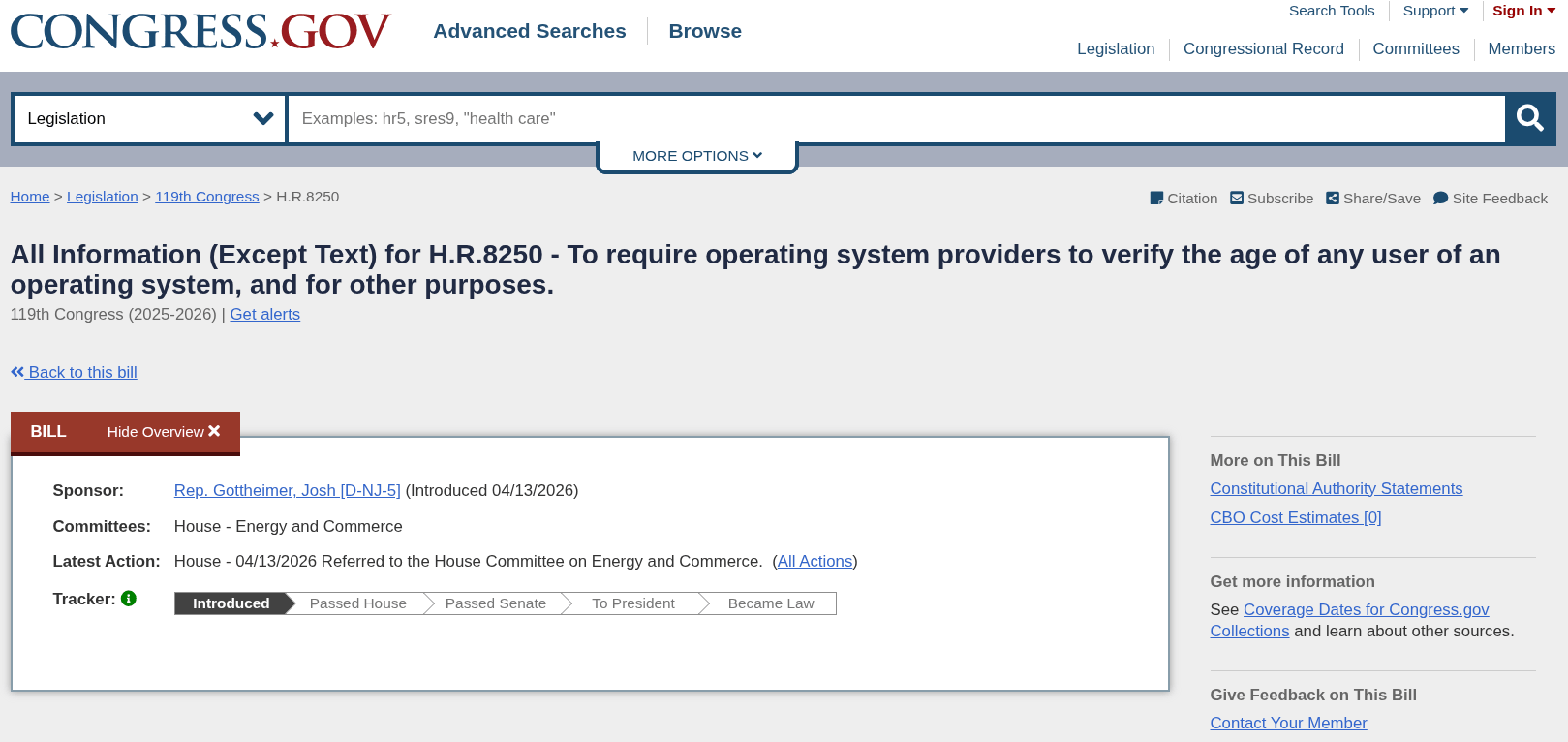Select the BILL tab

click(x=48, y=432)
